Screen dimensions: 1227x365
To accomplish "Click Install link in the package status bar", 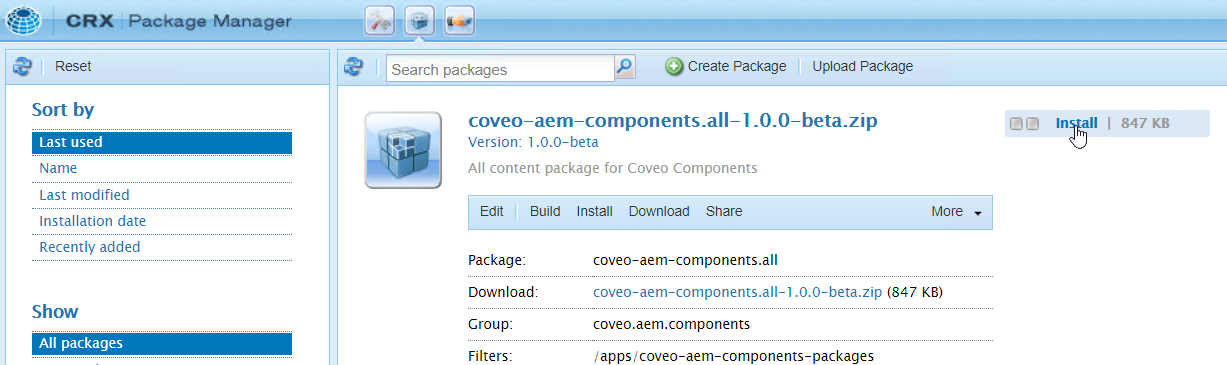I will 1076,123.
